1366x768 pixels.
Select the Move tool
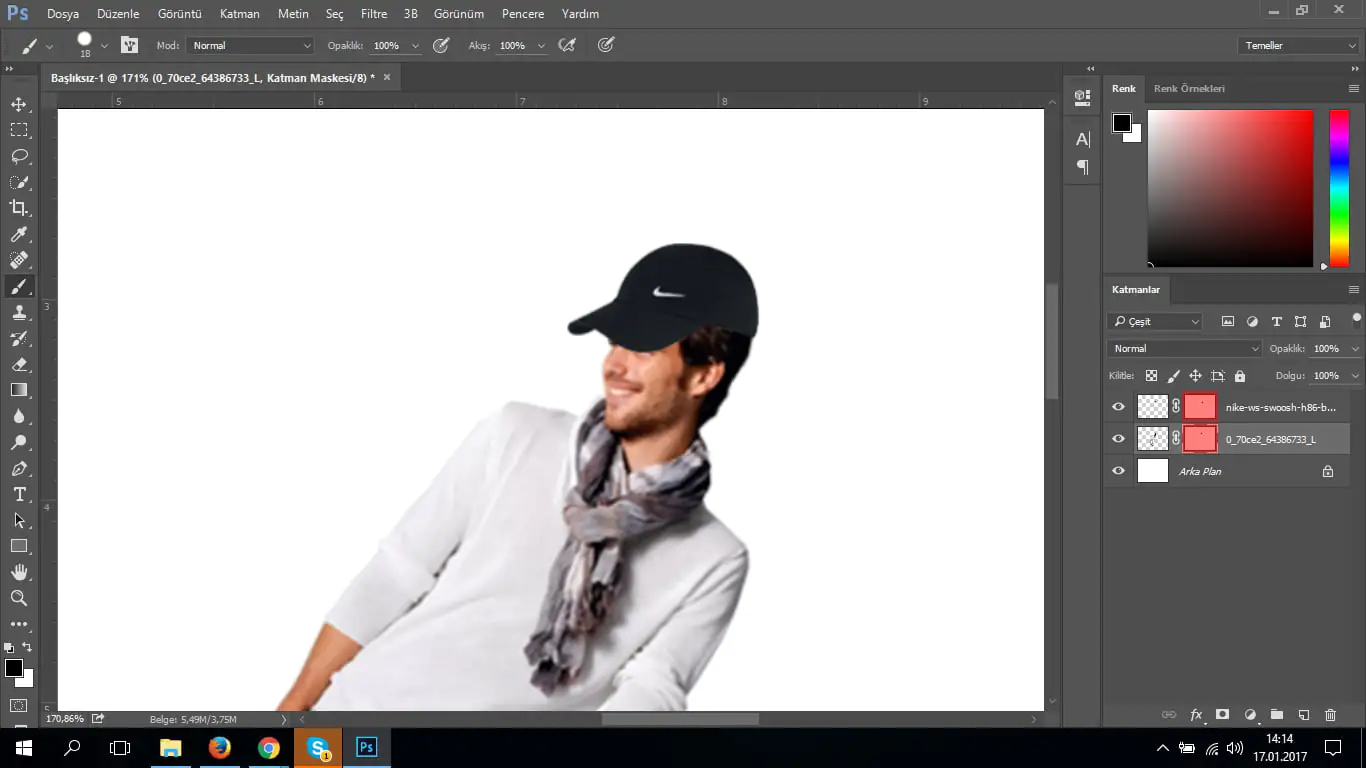(x=20, y=103)
